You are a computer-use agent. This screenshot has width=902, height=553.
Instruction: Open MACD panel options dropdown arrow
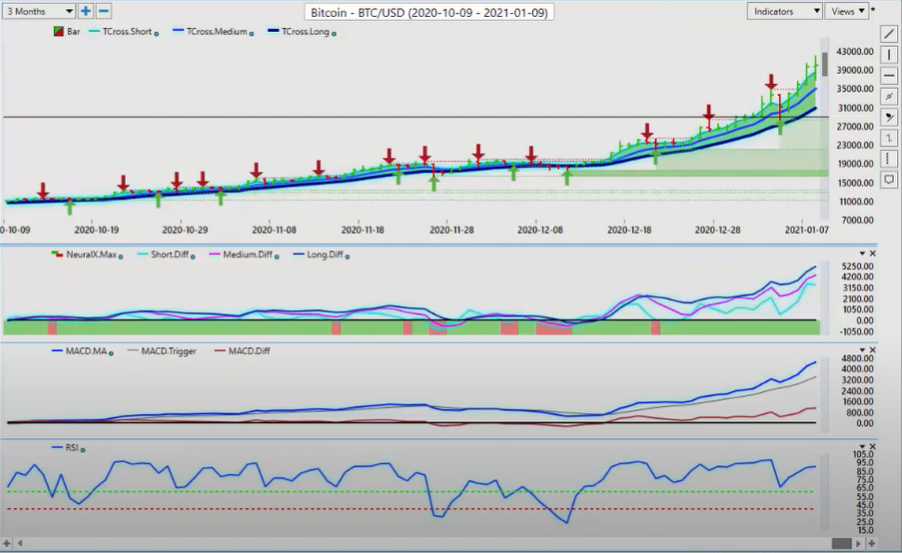[862, 350]
